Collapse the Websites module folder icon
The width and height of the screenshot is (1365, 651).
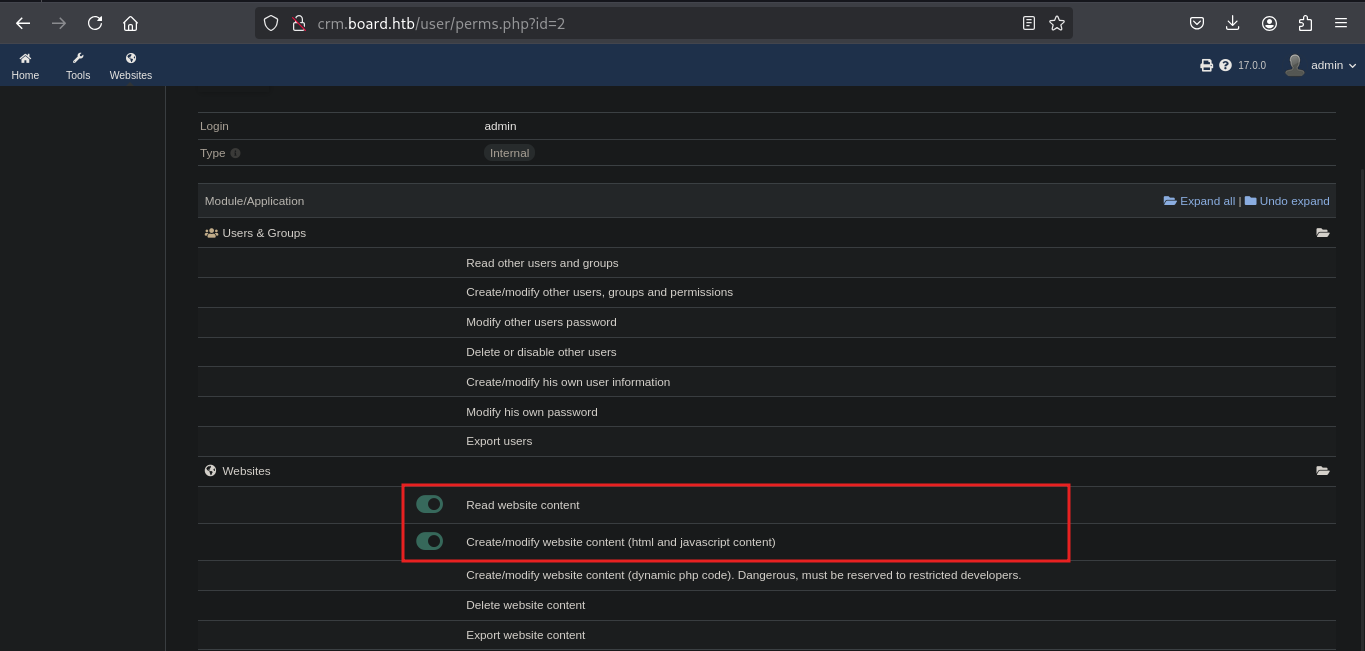1322,471
